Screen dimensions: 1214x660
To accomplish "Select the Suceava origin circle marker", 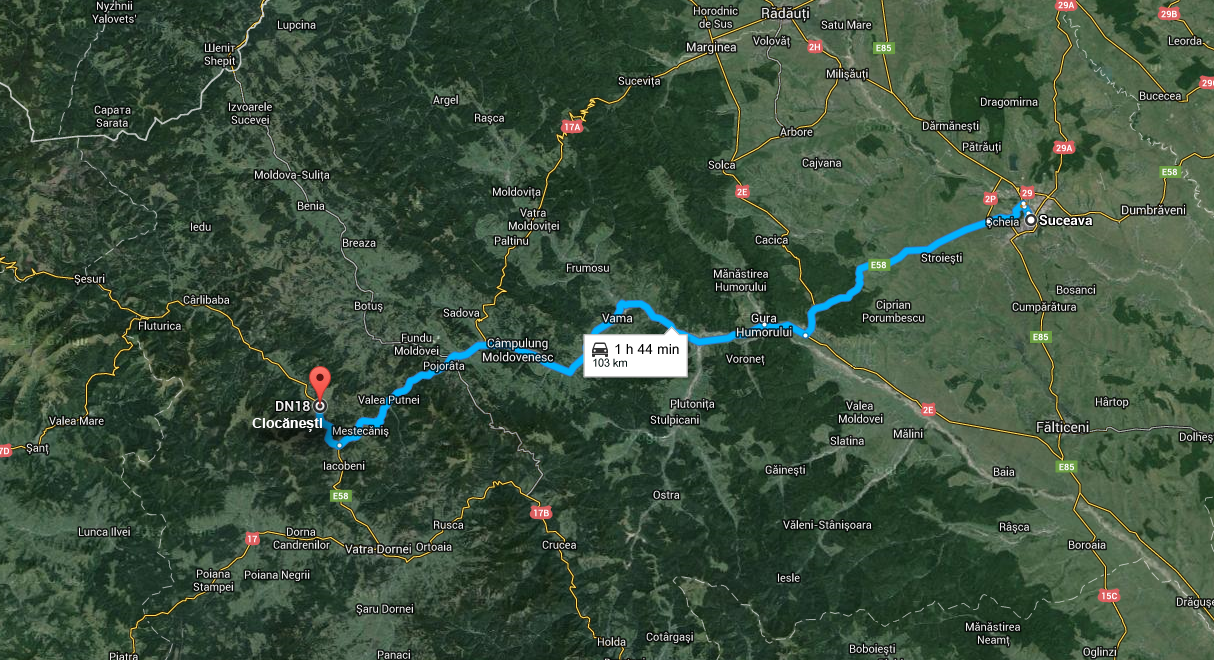I will click(1030, 219).
